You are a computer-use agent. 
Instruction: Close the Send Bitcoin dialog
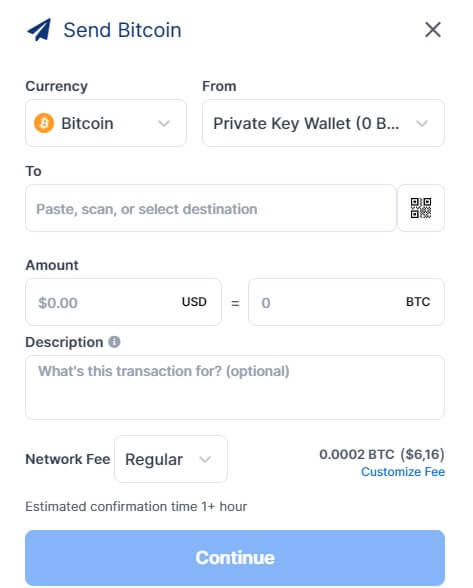click(432, 29)
